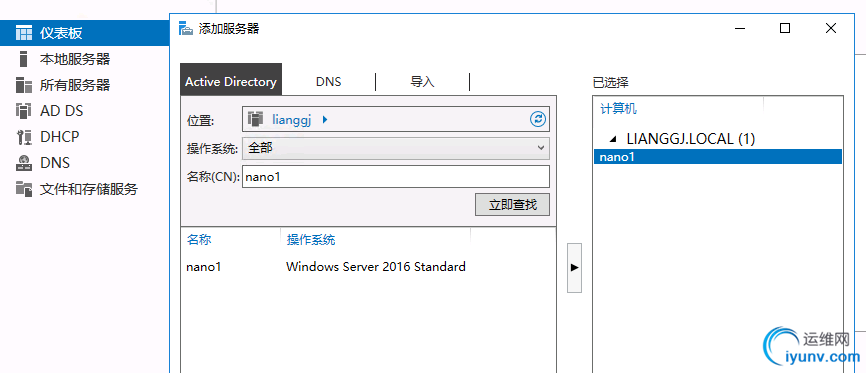Click the DNS role icon in sidebar

point(24,163)
